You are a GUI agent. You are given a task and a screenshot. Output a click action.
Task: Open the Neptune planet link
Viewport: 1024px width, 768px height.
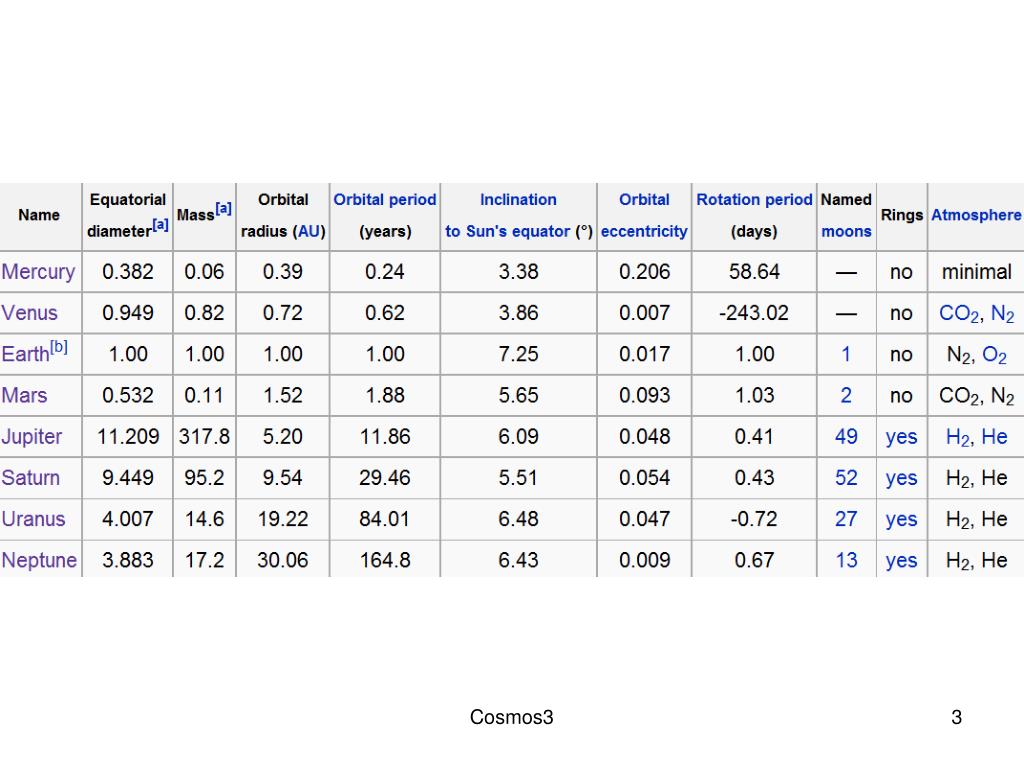point(39,560)
